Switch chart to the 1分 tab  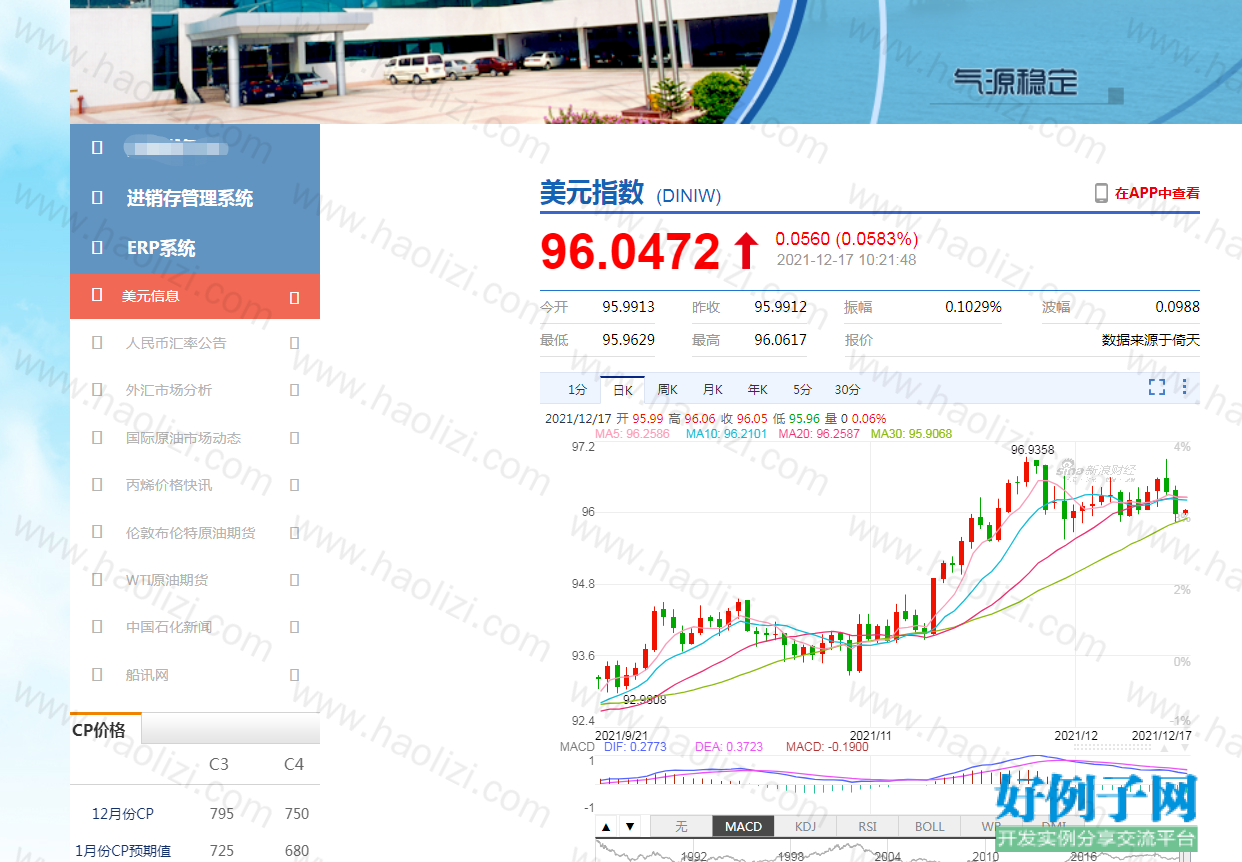pos(577,389)
